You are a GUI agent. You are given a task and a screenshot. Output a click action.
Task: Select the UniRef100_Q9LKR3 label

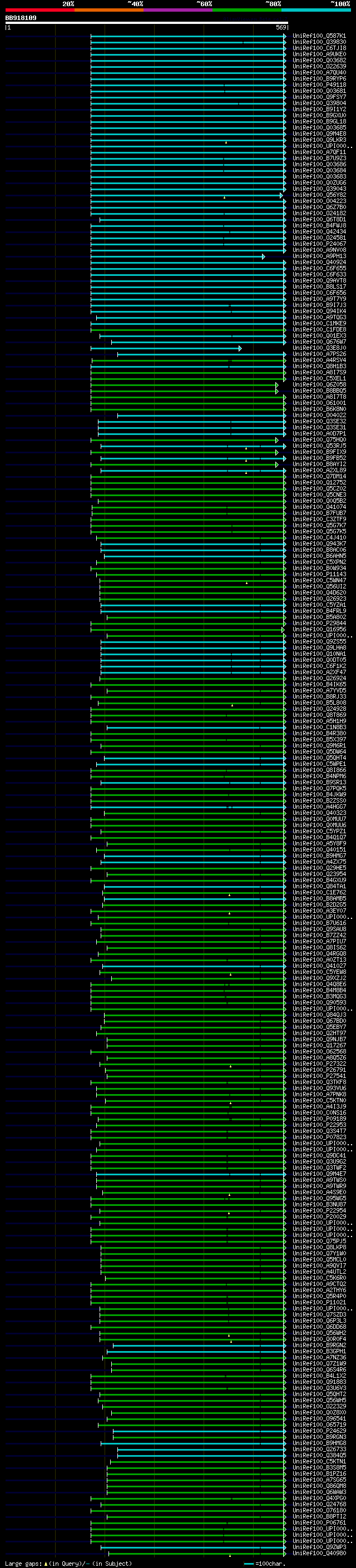319,140
